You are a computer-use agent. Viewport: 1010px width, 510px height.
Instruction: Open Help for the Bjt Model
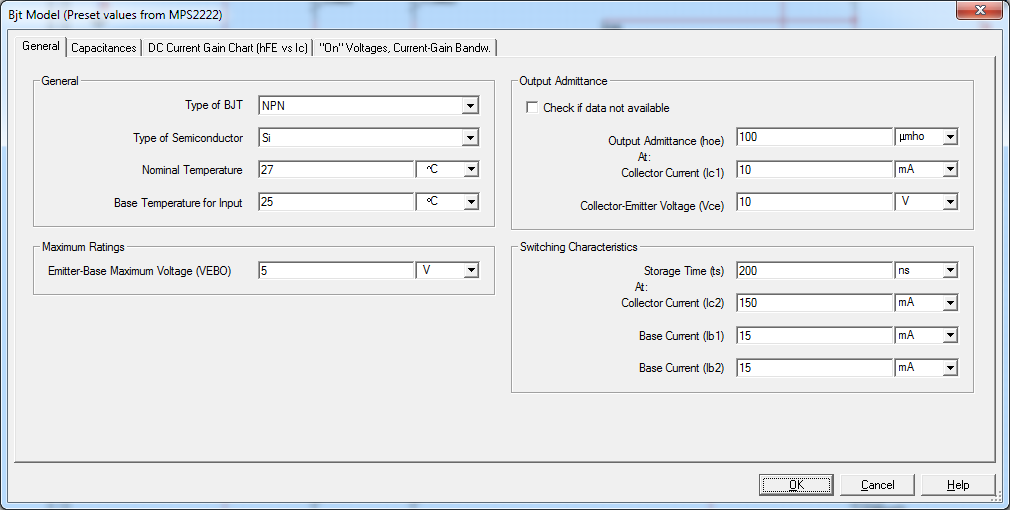pos(958,485)
